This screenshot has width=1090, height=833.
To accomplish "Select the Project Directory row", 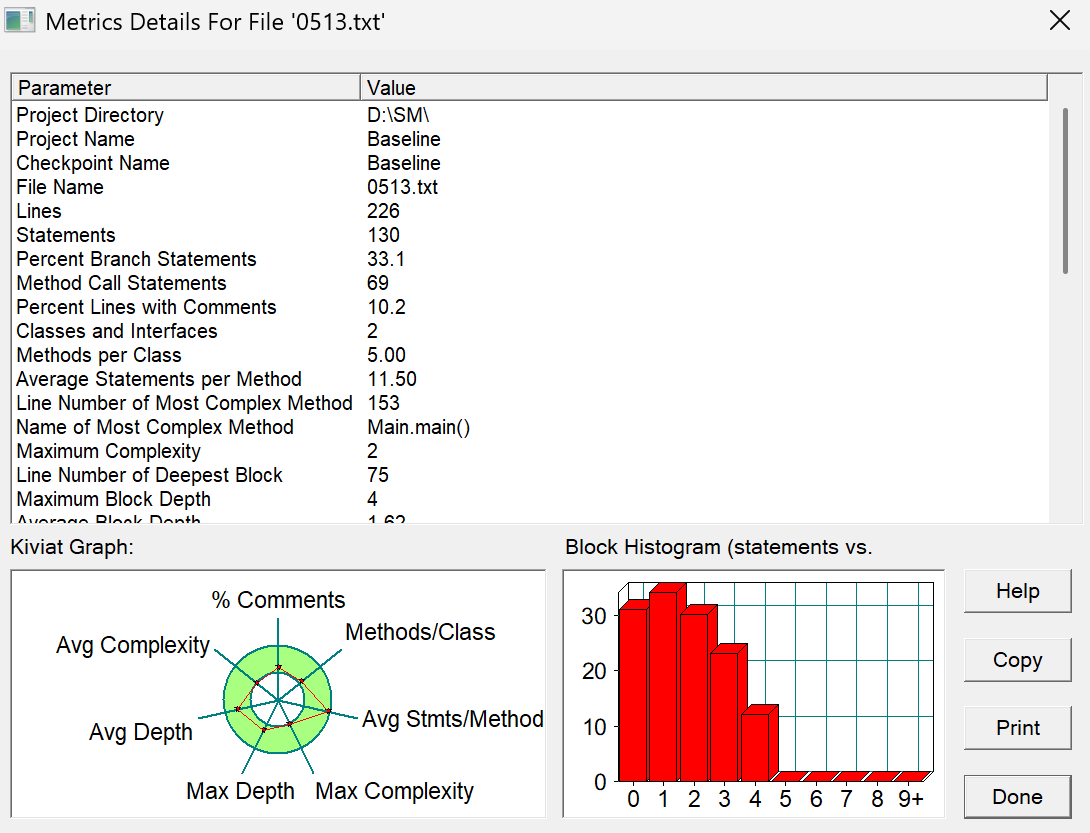I will pos(530,115).
